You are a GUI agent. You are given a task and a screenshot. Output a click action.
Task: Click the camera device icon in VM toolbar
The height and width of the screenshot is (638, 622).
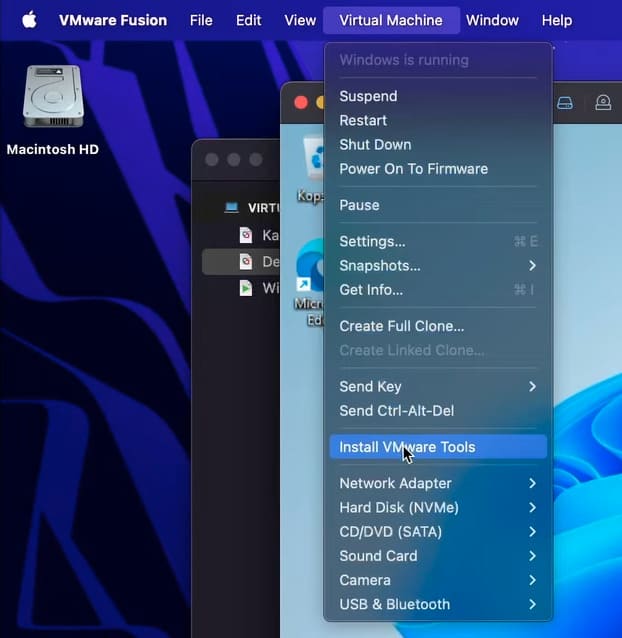pos(603,102)
